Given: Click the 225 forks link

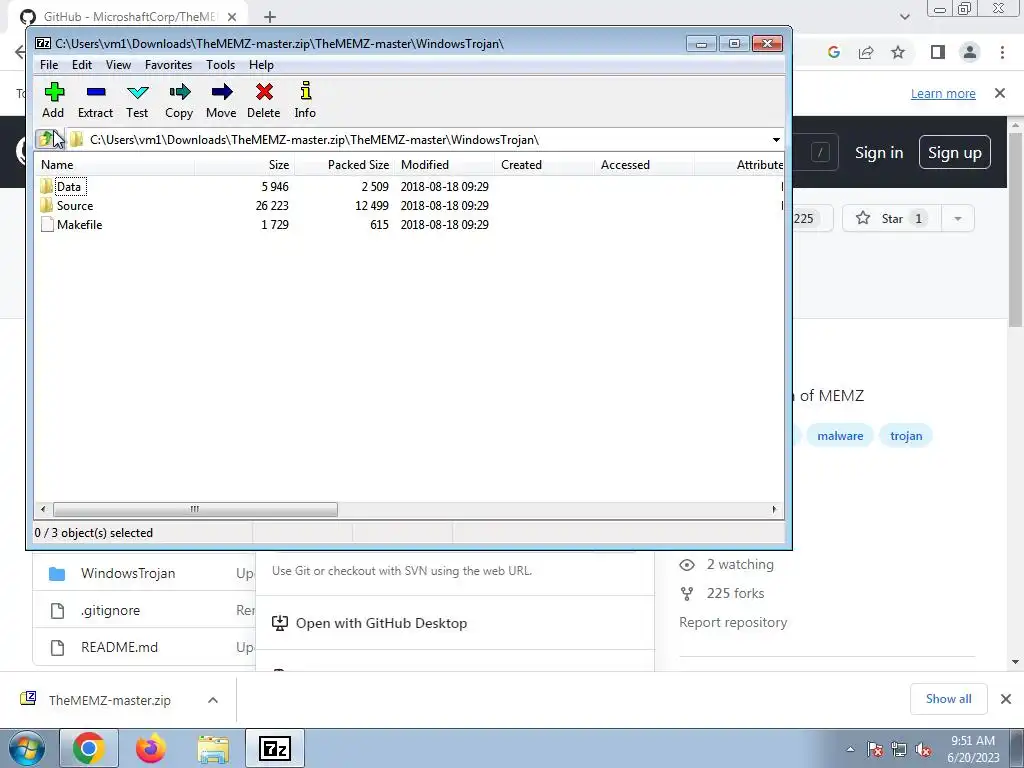Looking at the screenshot, I should pyautogui.click(x=735, y=593).
